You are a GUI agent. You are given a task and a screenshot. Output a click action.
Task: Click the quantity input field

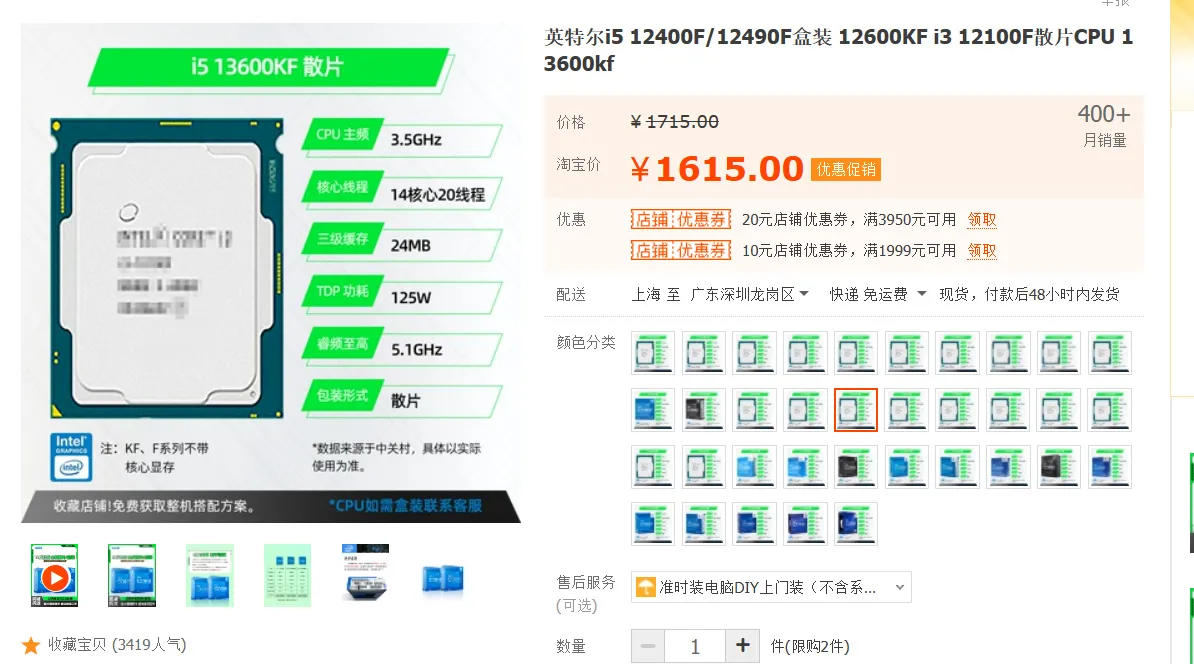click(695, 646)
